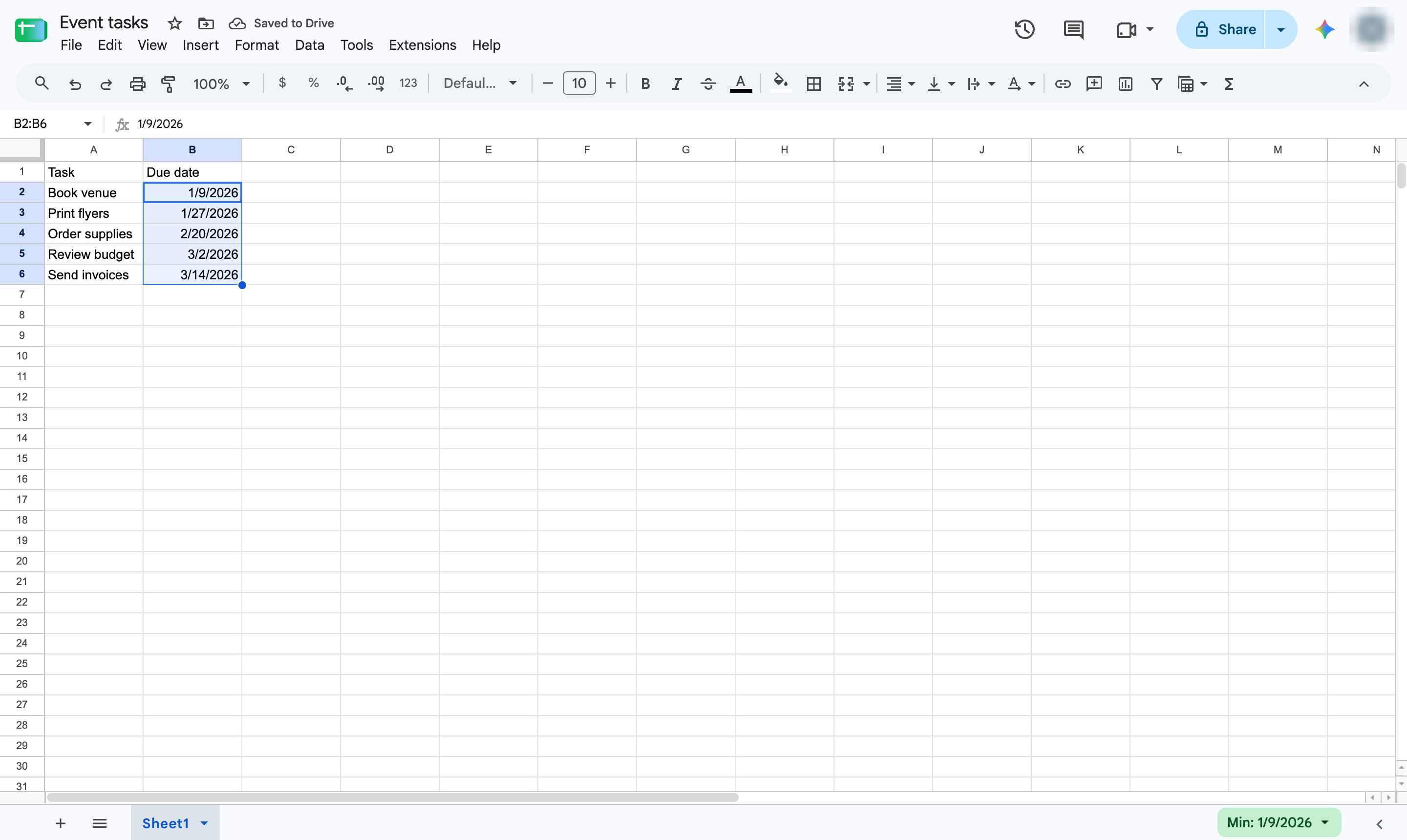Open the Name box dropdown arrow
This screenshot has height=840, width=1407.
(x=88, y=124)
